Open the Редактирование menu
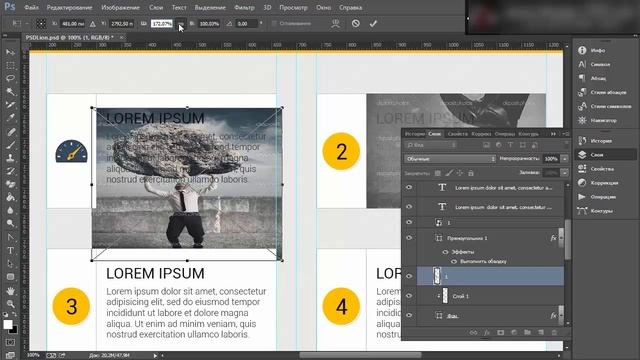 pos(69,7)
